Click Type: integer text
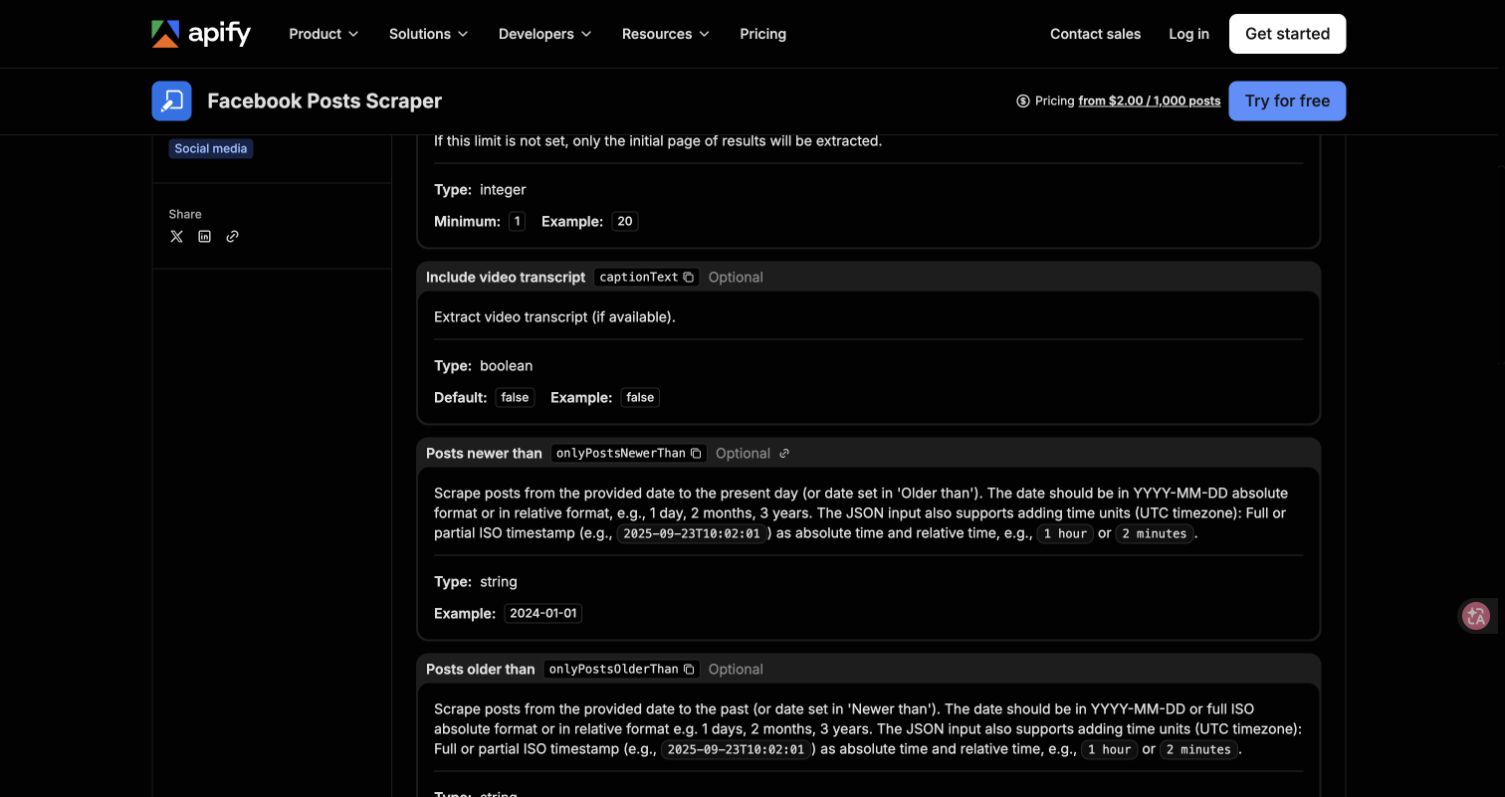 tap(480, 189)
